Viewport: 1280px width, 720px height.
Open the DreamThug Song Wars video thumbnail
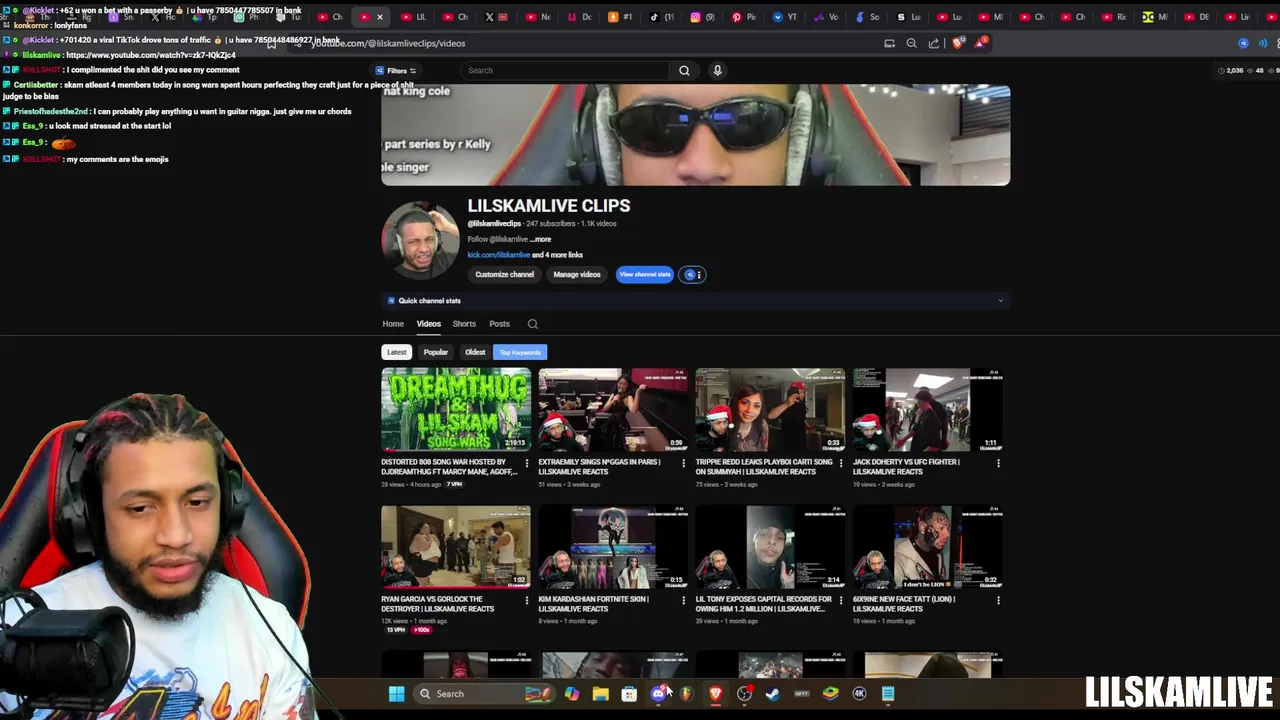point(456,410)
